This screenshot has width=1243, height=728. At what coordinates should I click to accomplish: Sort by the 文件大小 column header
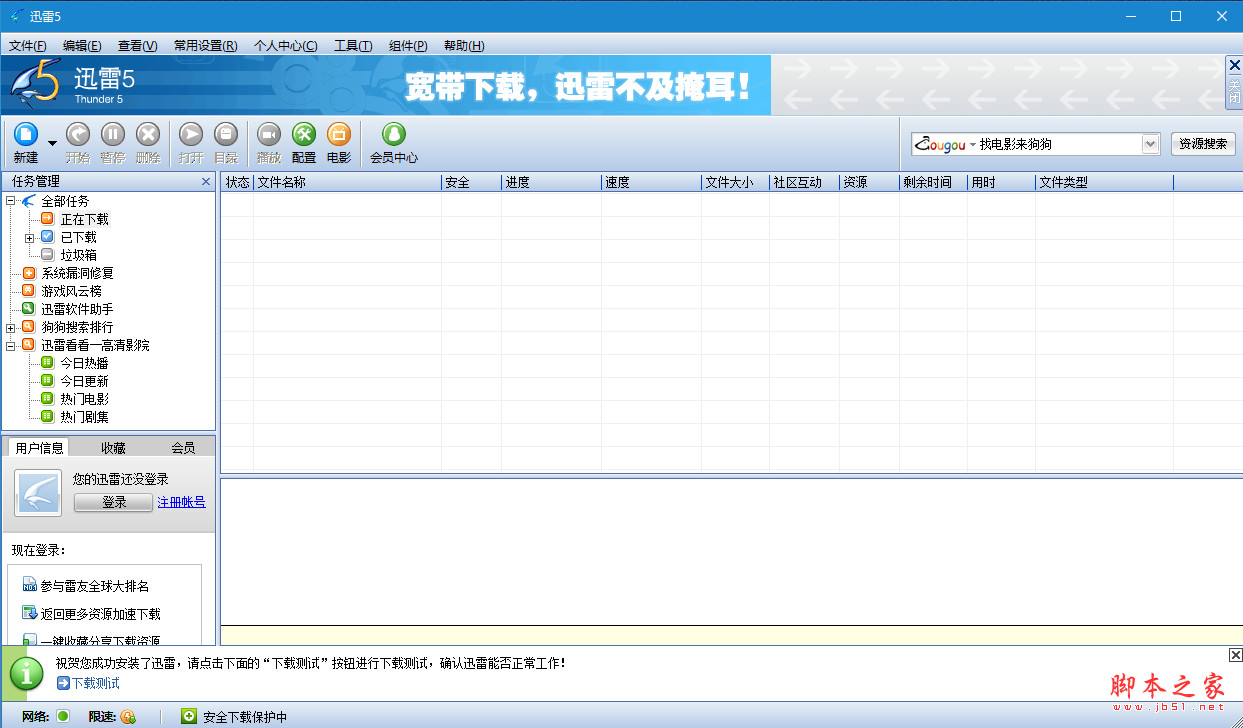pyautogui.click(x=736, y=182)
